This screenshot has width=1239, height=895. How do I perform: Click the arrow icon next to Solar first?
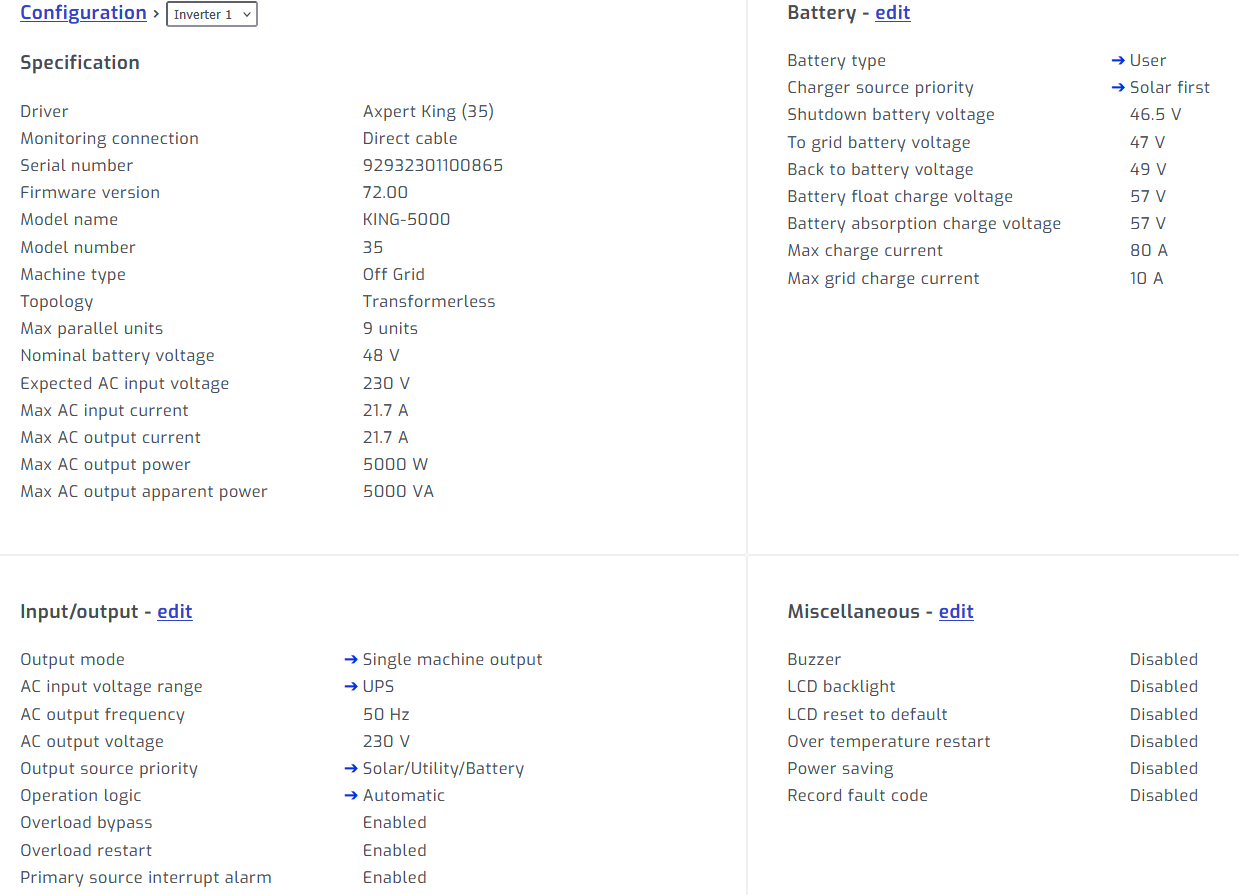tap(1118, 88)
